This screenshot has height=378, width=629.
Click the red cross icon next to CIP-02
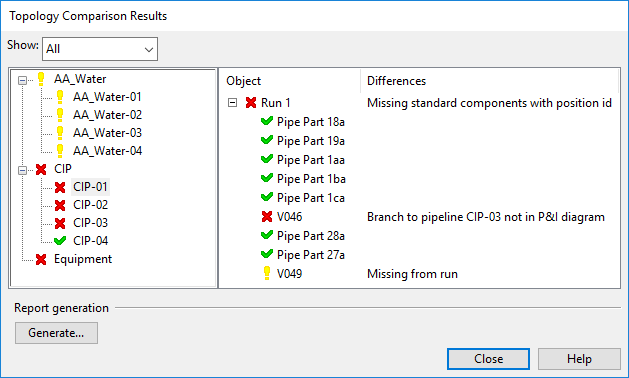click(60, 205)
